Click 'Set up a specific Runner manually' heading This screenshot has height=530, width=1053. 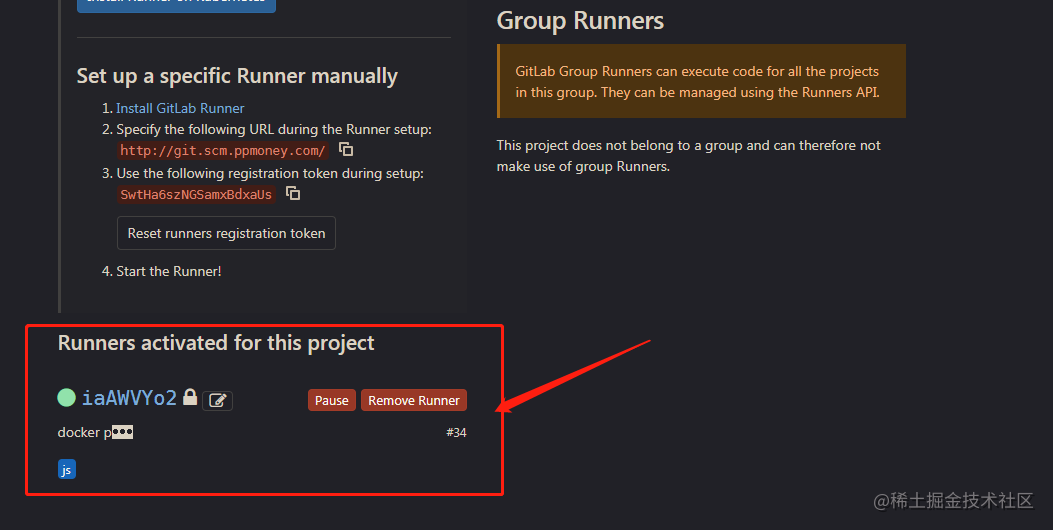237,76
